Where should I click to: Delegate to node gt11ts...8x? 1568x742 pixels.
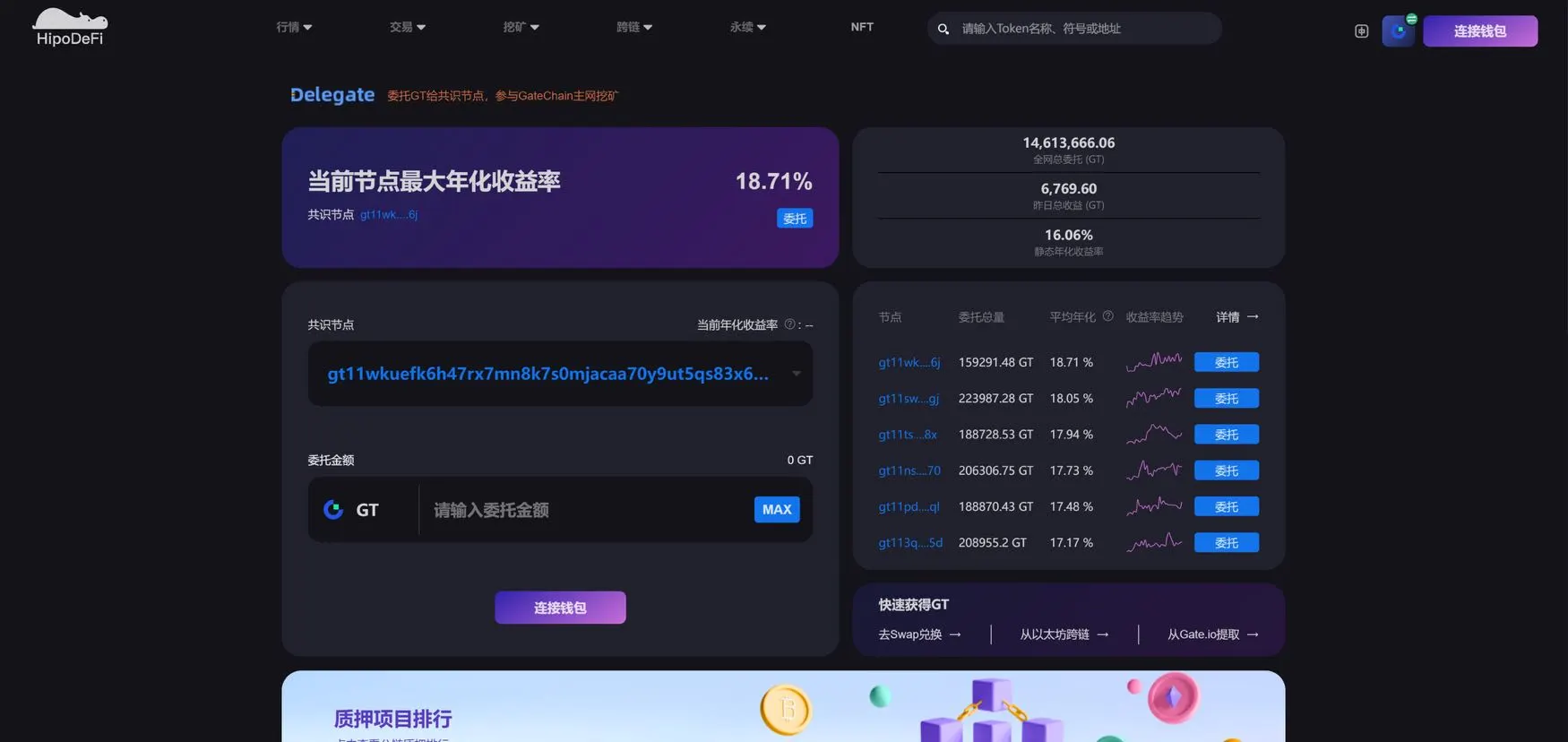point(1226,435)
